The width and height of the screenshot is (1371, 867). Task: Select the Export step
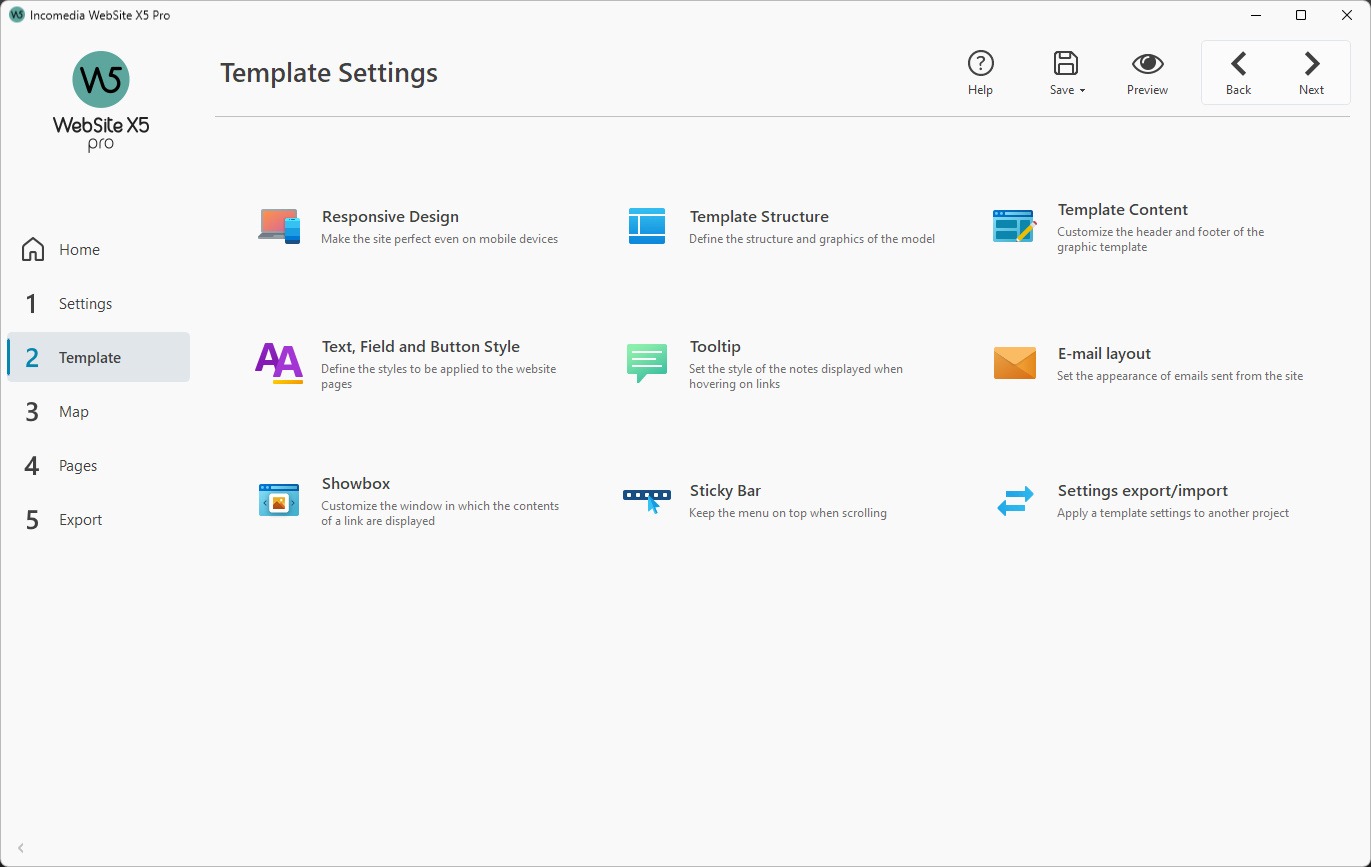79,519
